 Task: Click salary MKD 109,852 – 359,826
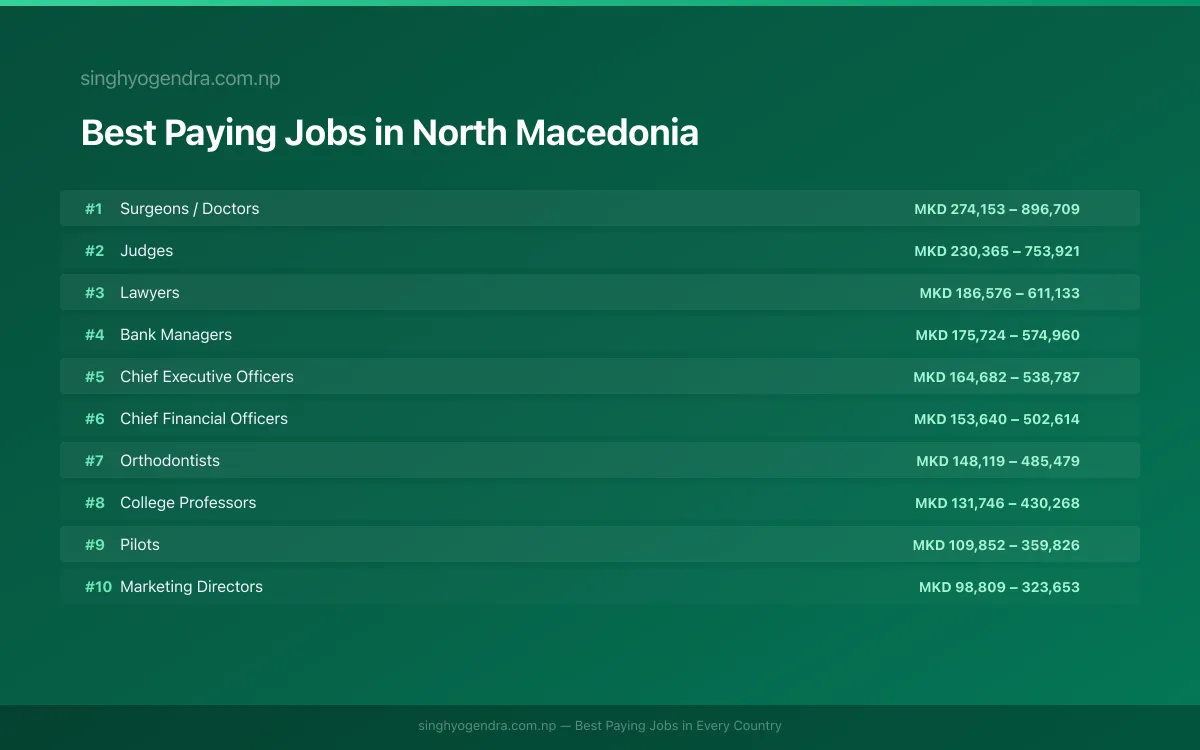pos(997,545)
